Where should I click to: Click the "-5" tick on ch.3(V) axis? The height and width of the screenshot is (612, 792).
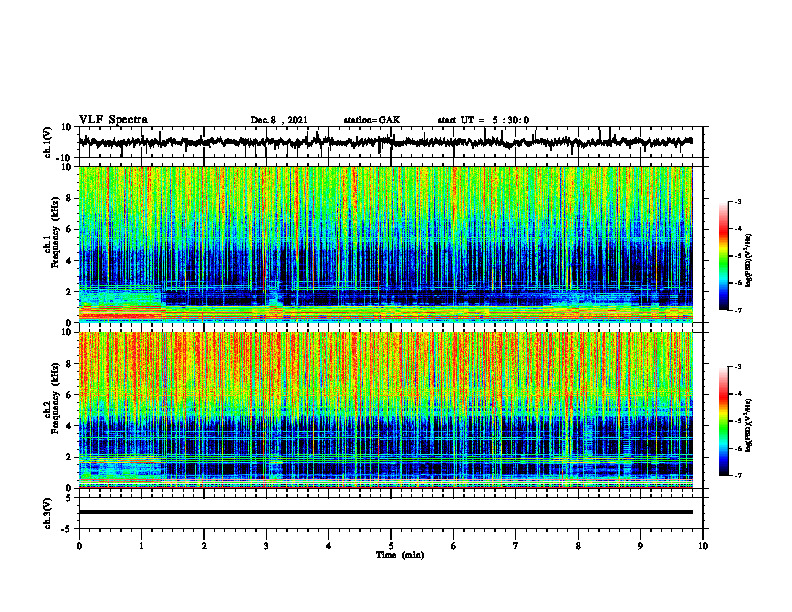point(68,529)
